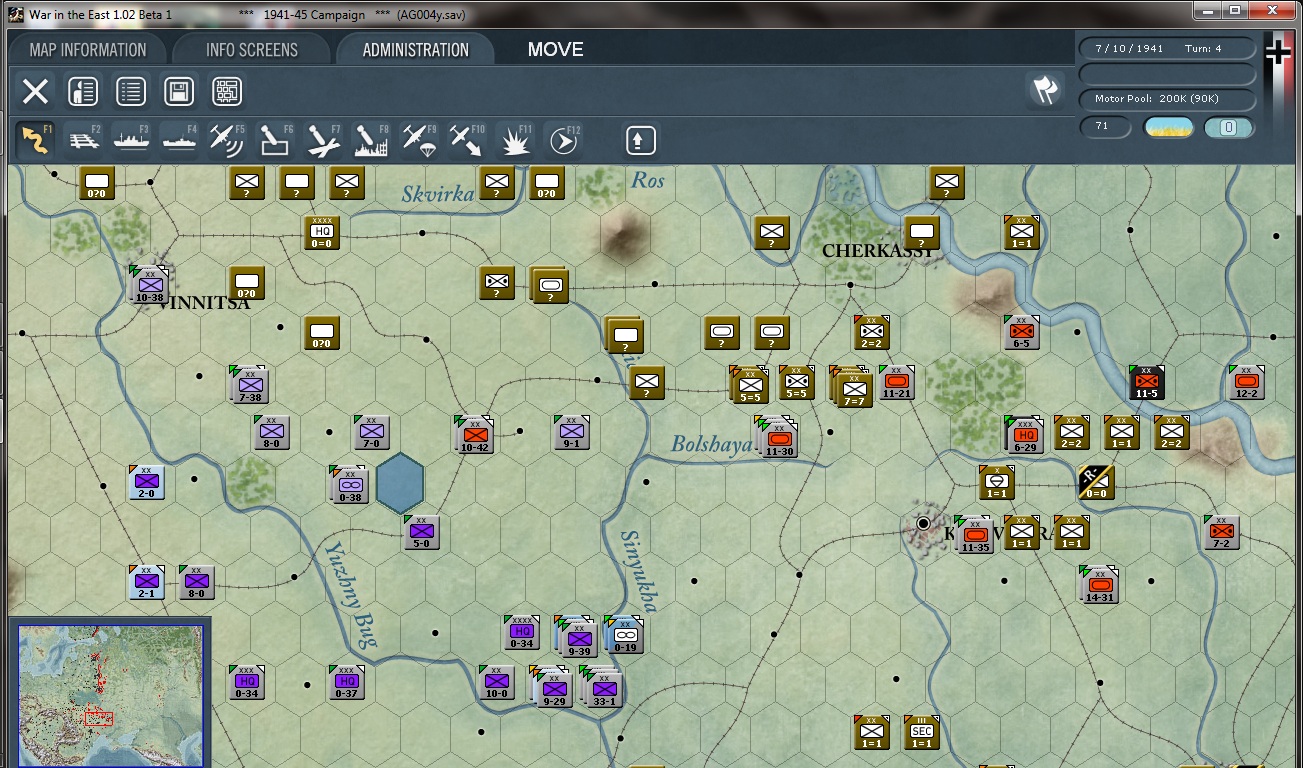Switch to the INFO SCREENS tab

252,50
